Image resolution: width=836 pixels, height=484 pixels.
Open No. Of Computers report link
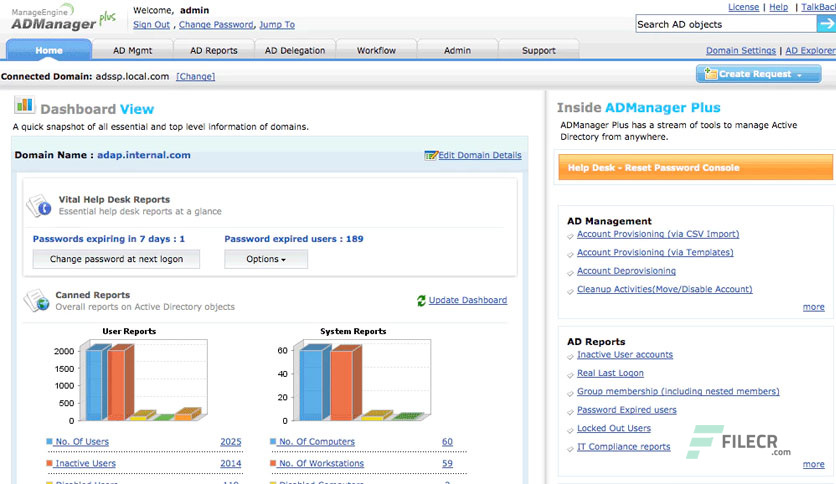(317, 442)
